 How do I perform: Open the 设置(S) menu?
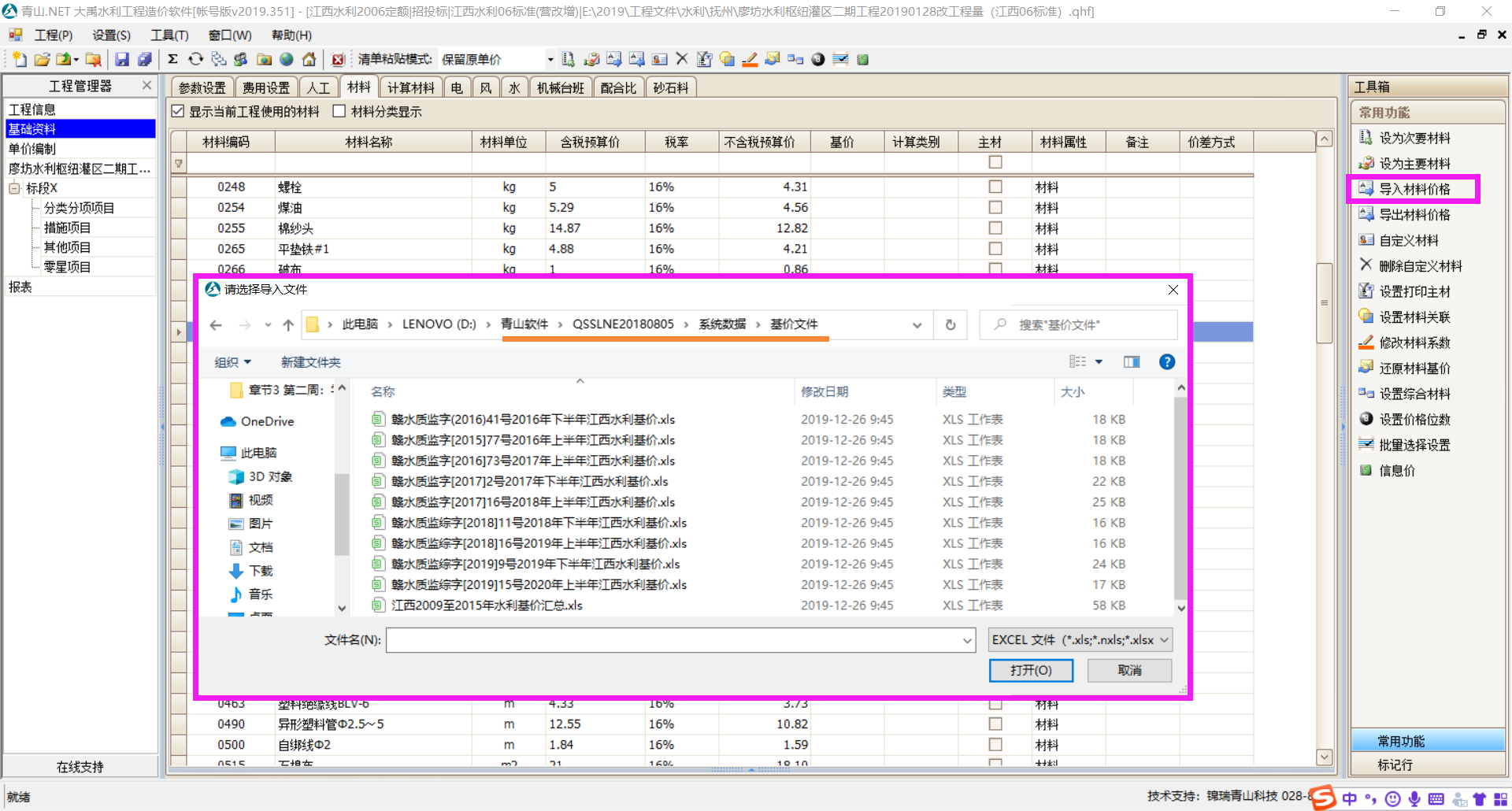[x=111, y=35]
